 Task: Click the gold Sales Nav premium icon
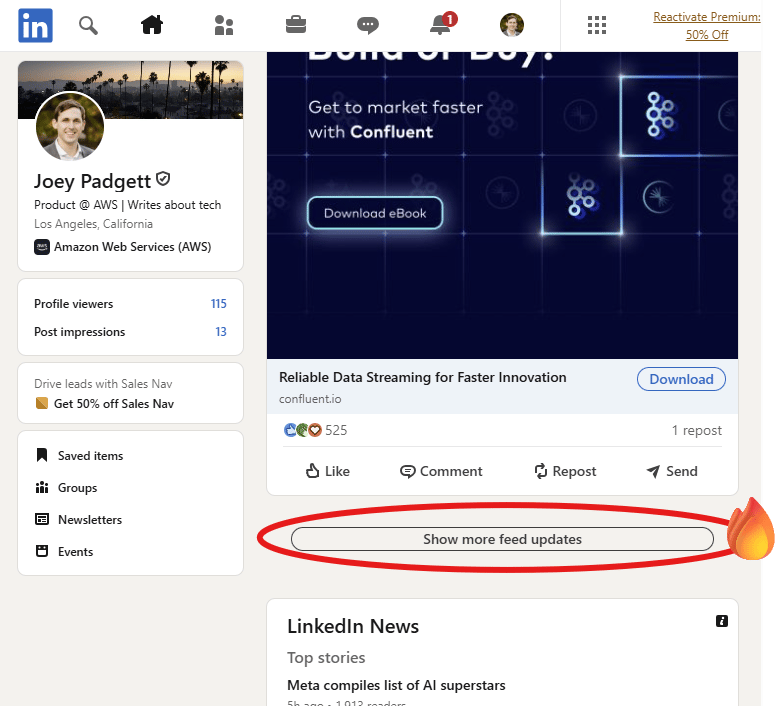[42, 403]
